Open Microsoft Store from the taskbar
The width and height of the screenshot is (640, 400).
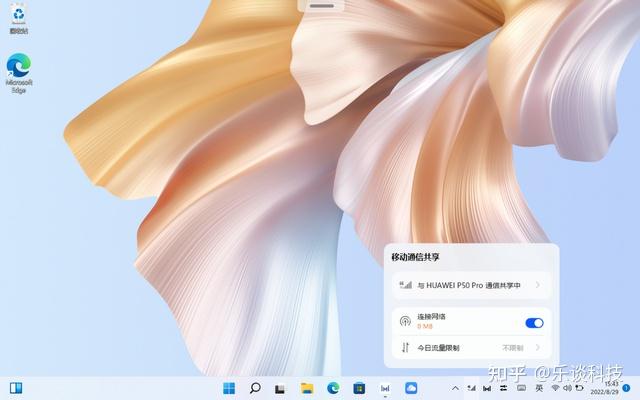(359, 388)
